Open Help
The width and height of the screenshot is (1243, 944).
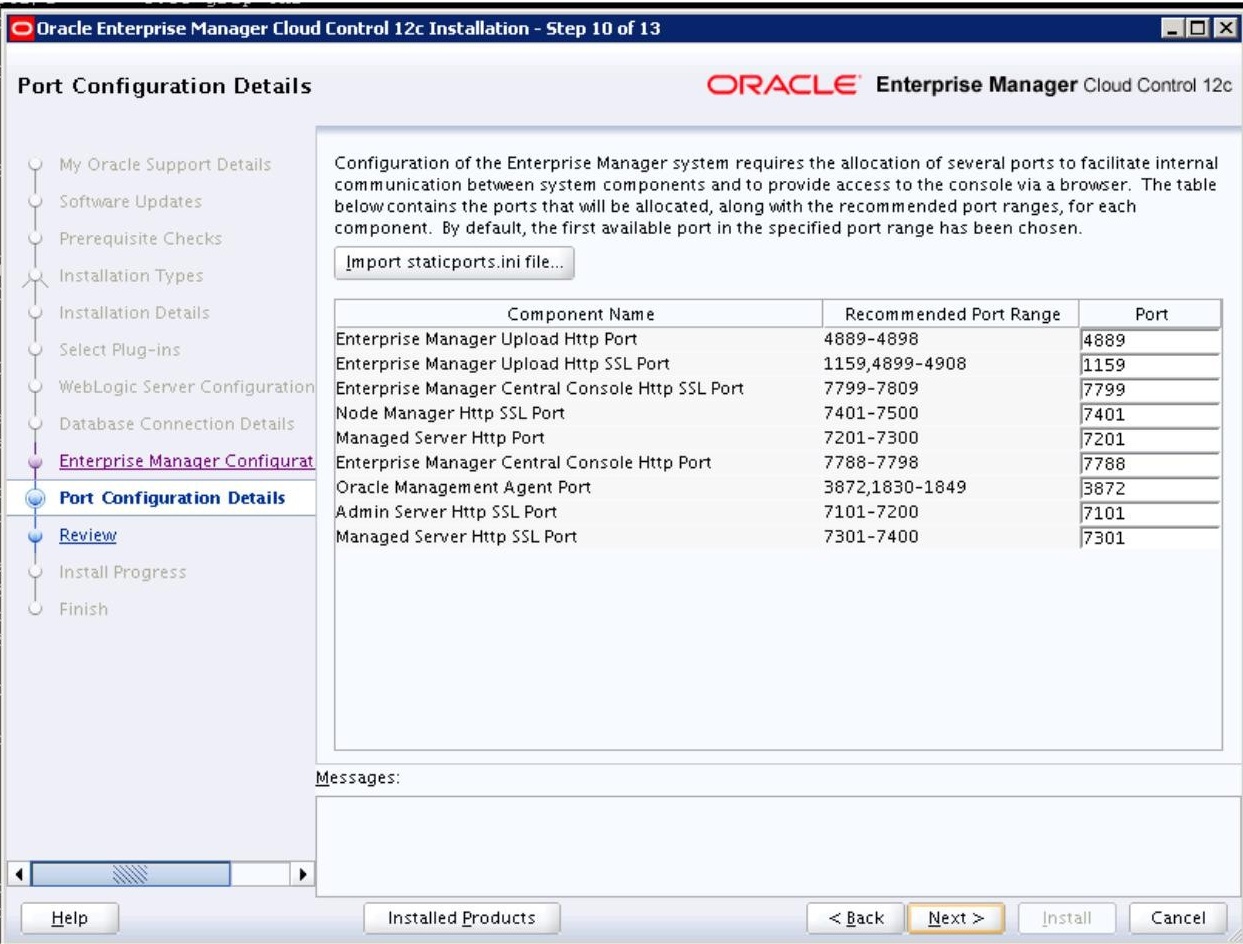click(x=69, y=918)
